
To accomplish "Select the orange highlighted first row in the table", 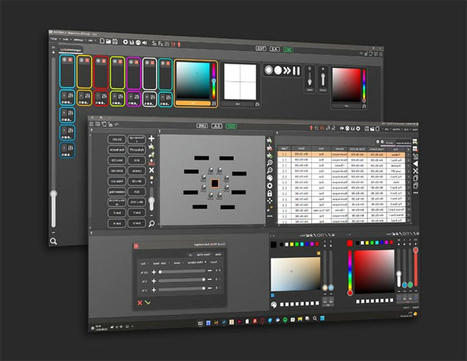I will pyautogui.click(x=342, y=154).
